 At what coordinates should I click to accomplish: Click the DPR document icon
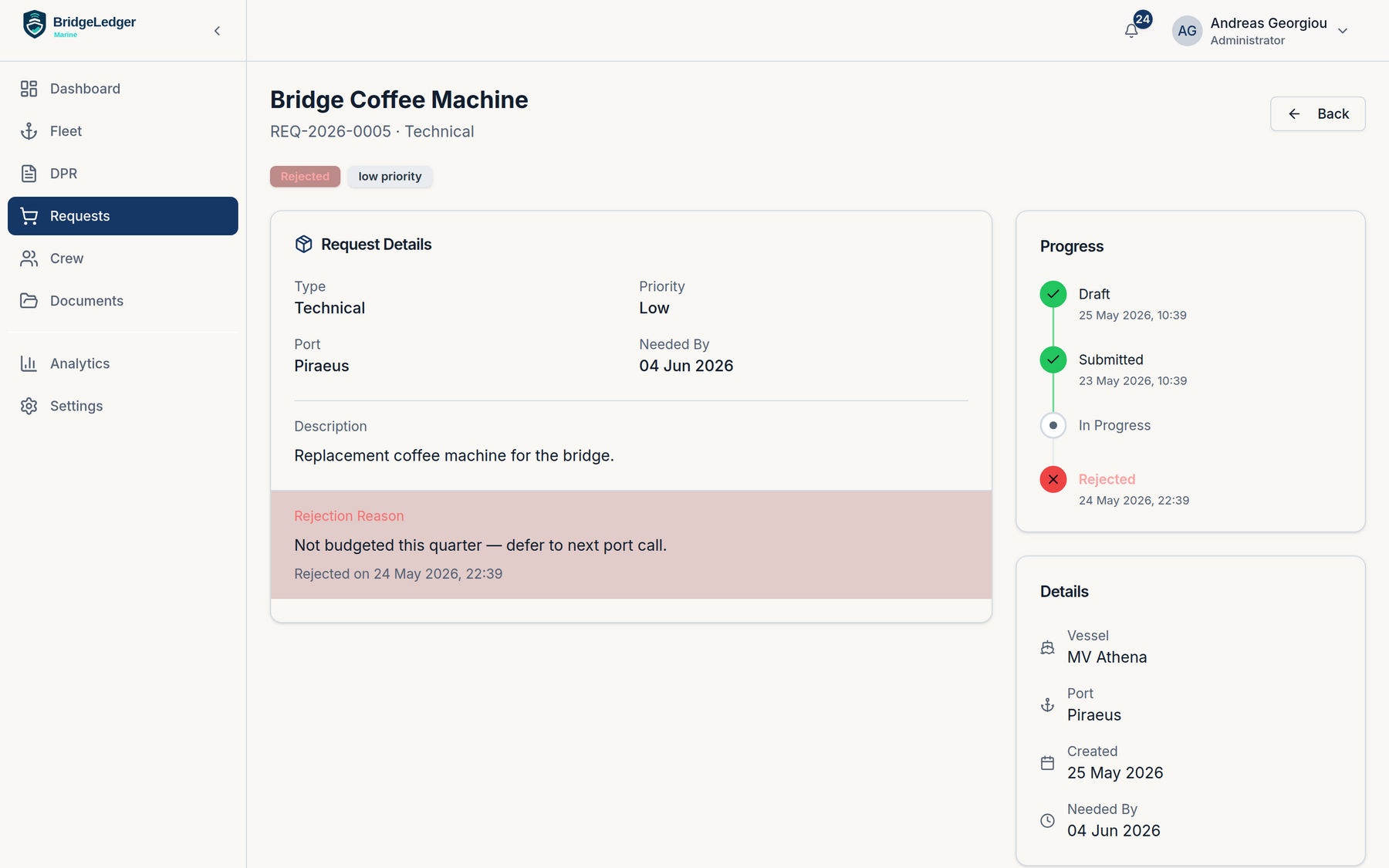(29, 174)
